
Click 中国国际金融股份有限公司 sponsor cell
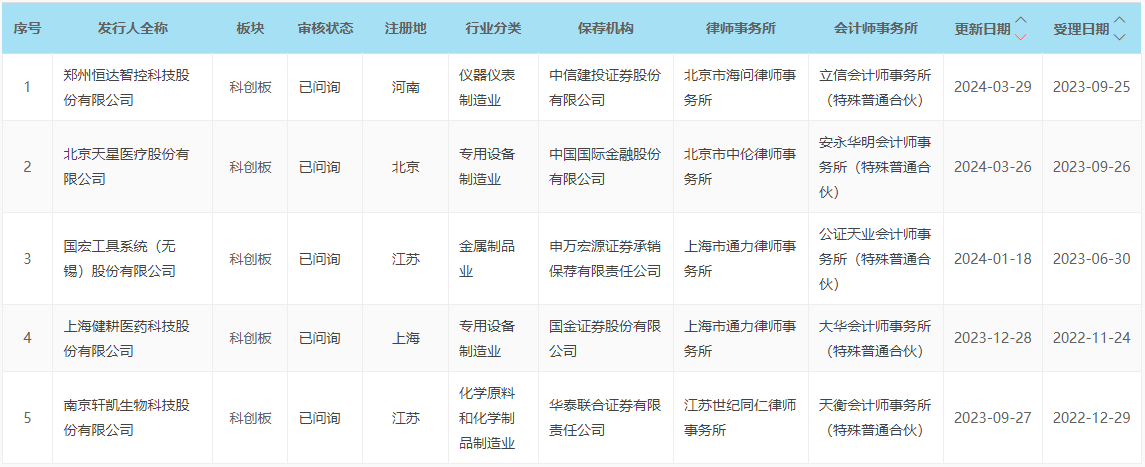605,167
